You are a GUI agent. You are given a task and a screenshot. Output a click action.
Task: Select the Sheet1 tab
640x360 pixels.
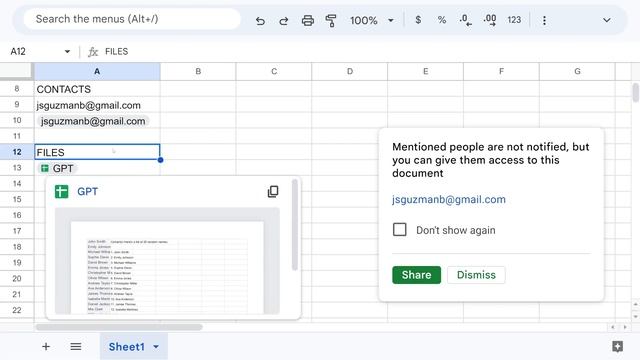click(127, 347)
